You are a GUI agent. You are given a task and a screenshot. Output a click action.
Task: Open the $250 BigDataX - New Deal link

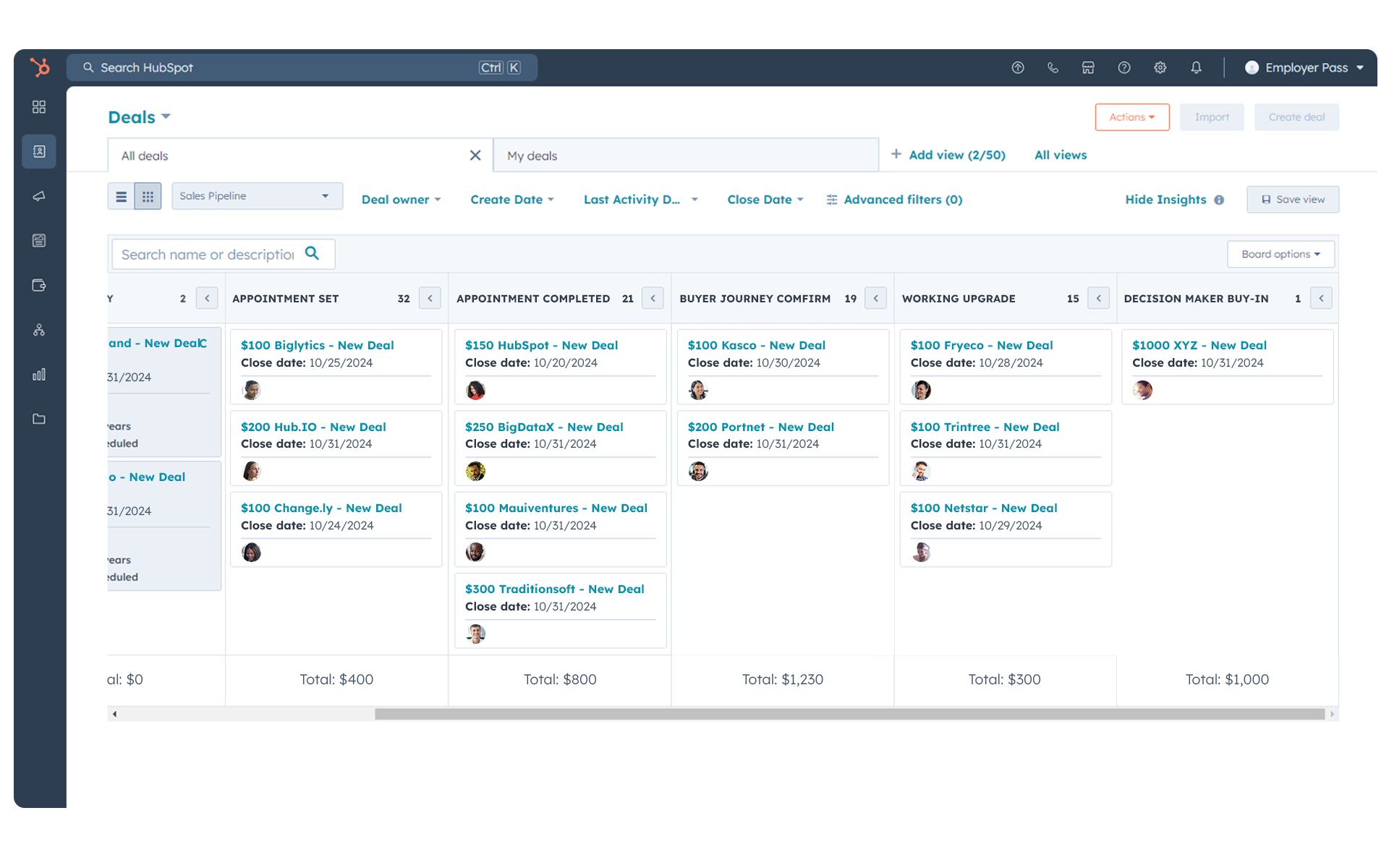[544, 427]
